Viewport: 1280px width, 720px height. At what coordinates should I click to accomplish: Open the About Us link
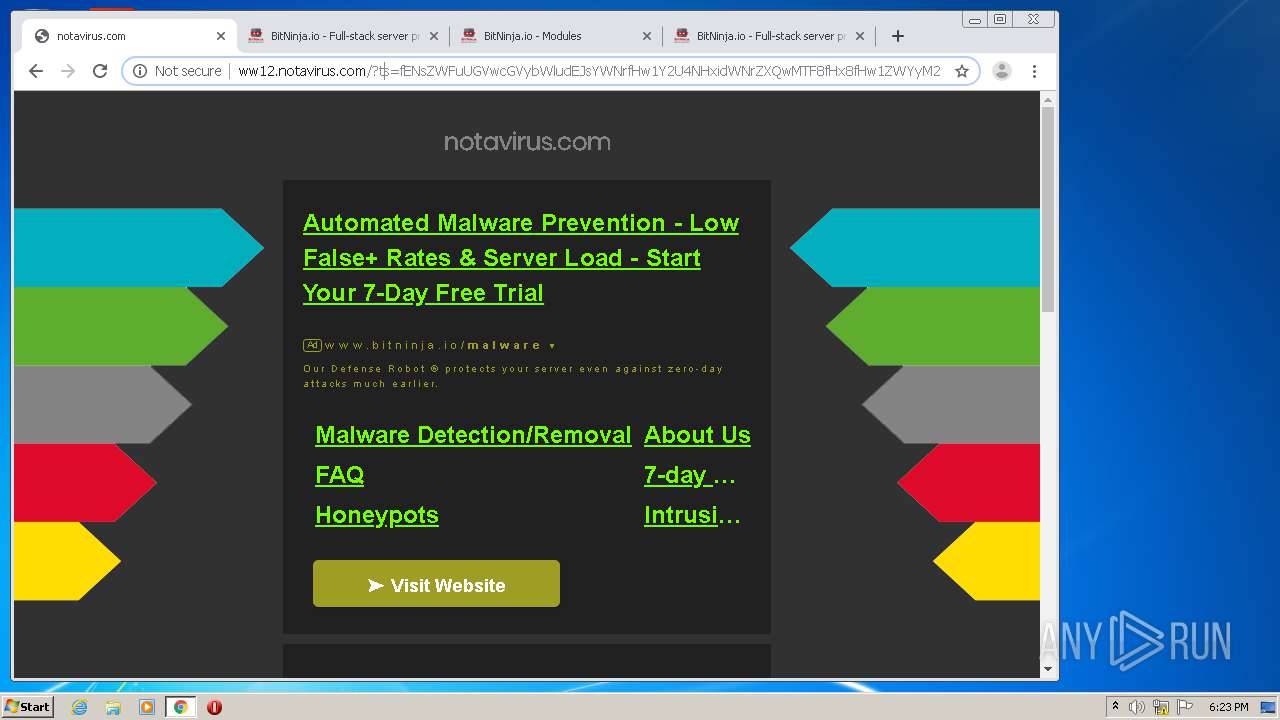[697, 435]
